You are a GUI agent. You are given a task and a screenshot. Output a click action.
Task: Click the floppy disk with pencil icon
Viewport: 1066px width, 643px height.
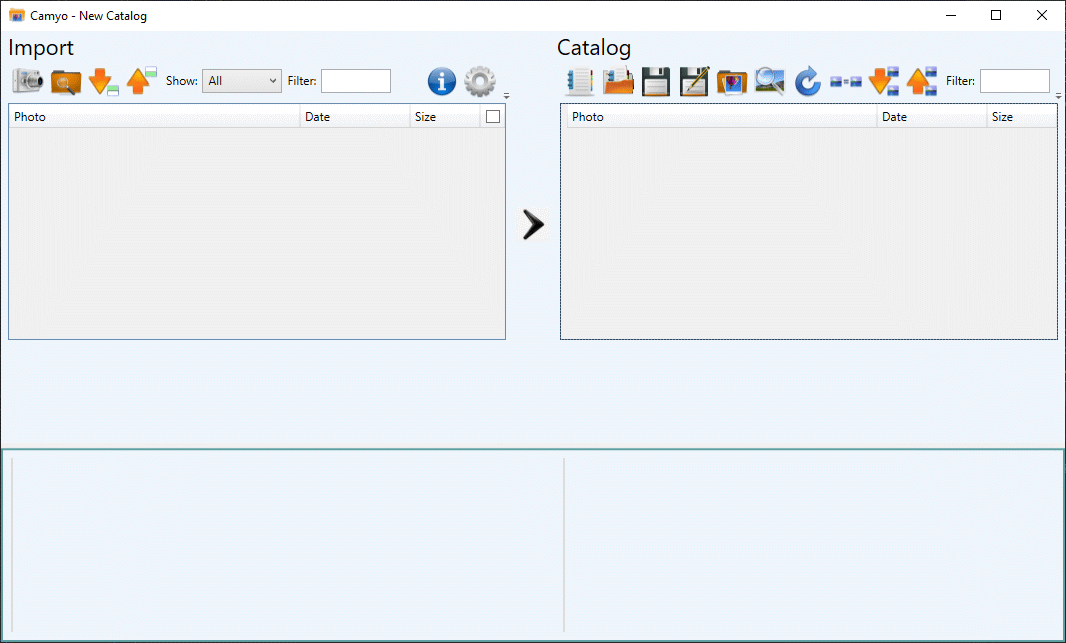coord(694,82)
